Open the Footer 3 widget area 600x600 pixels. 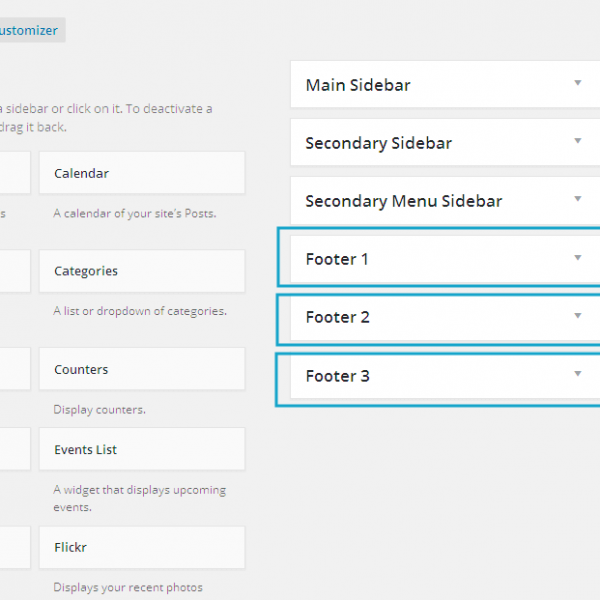point(337,376)
